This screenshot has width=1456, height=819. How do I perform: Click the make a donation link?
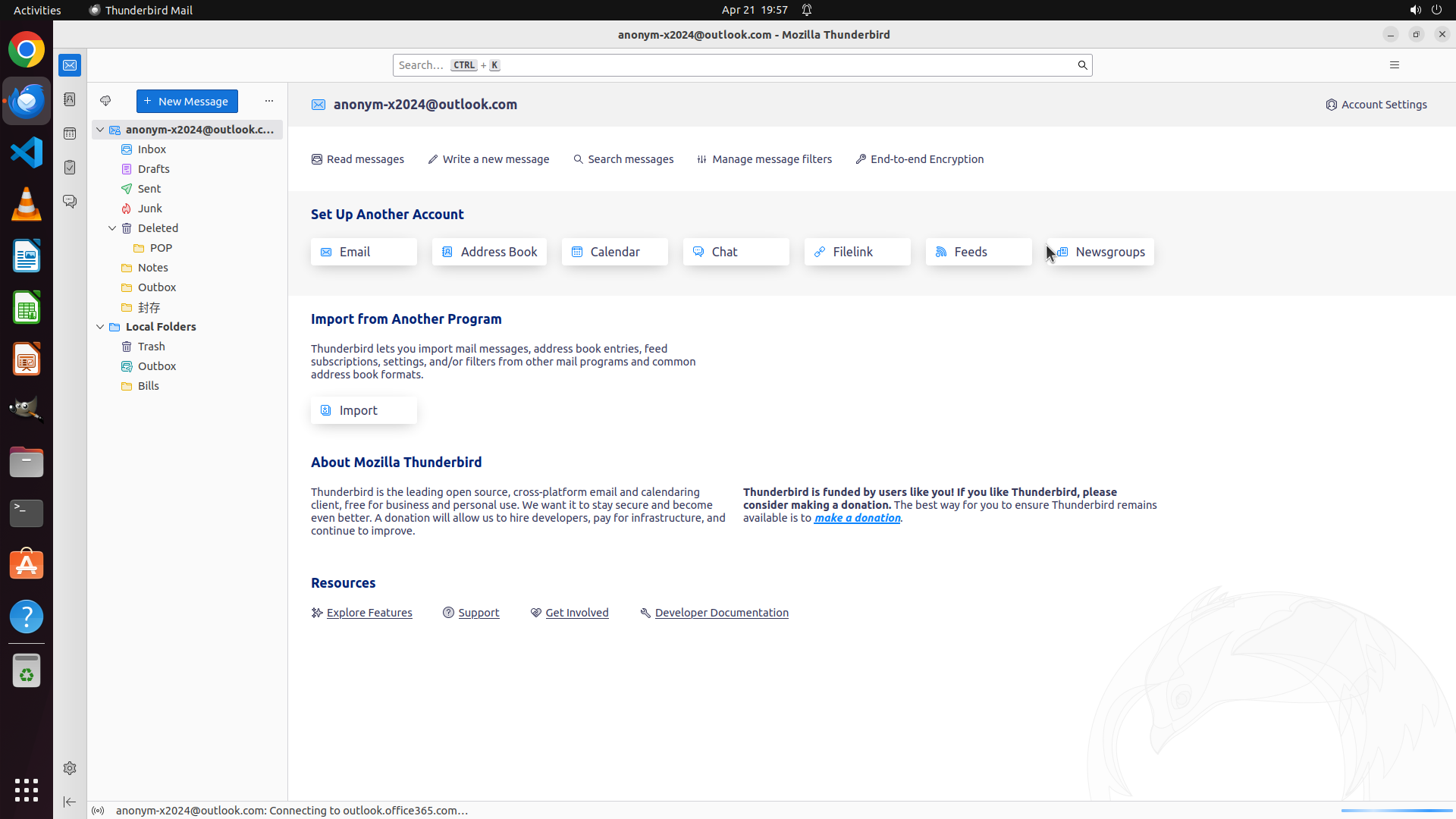pyautogui.click(x=857, y=518)
